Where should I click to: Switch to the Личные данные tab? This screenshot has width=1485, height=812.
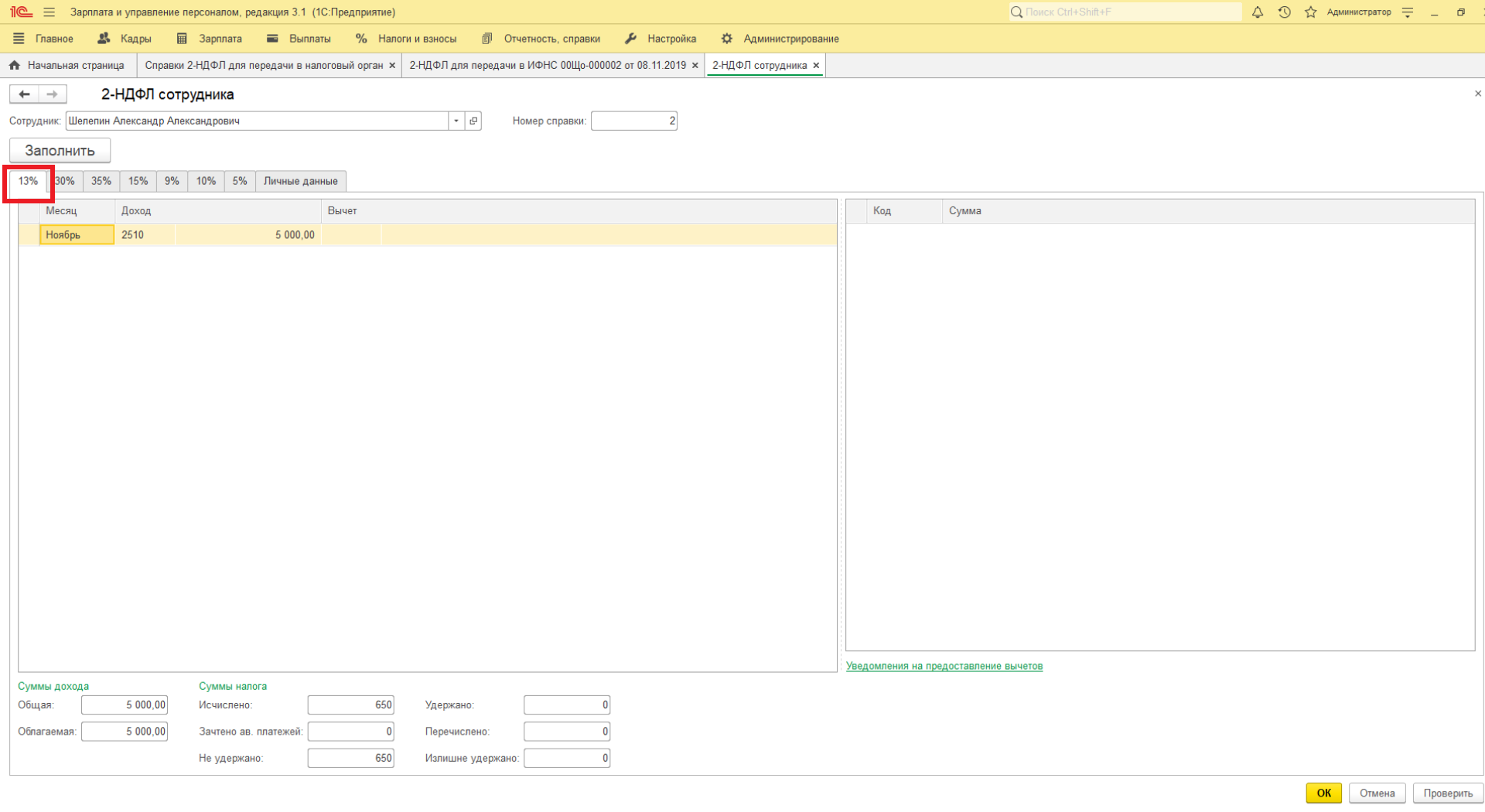pos(300,181)
